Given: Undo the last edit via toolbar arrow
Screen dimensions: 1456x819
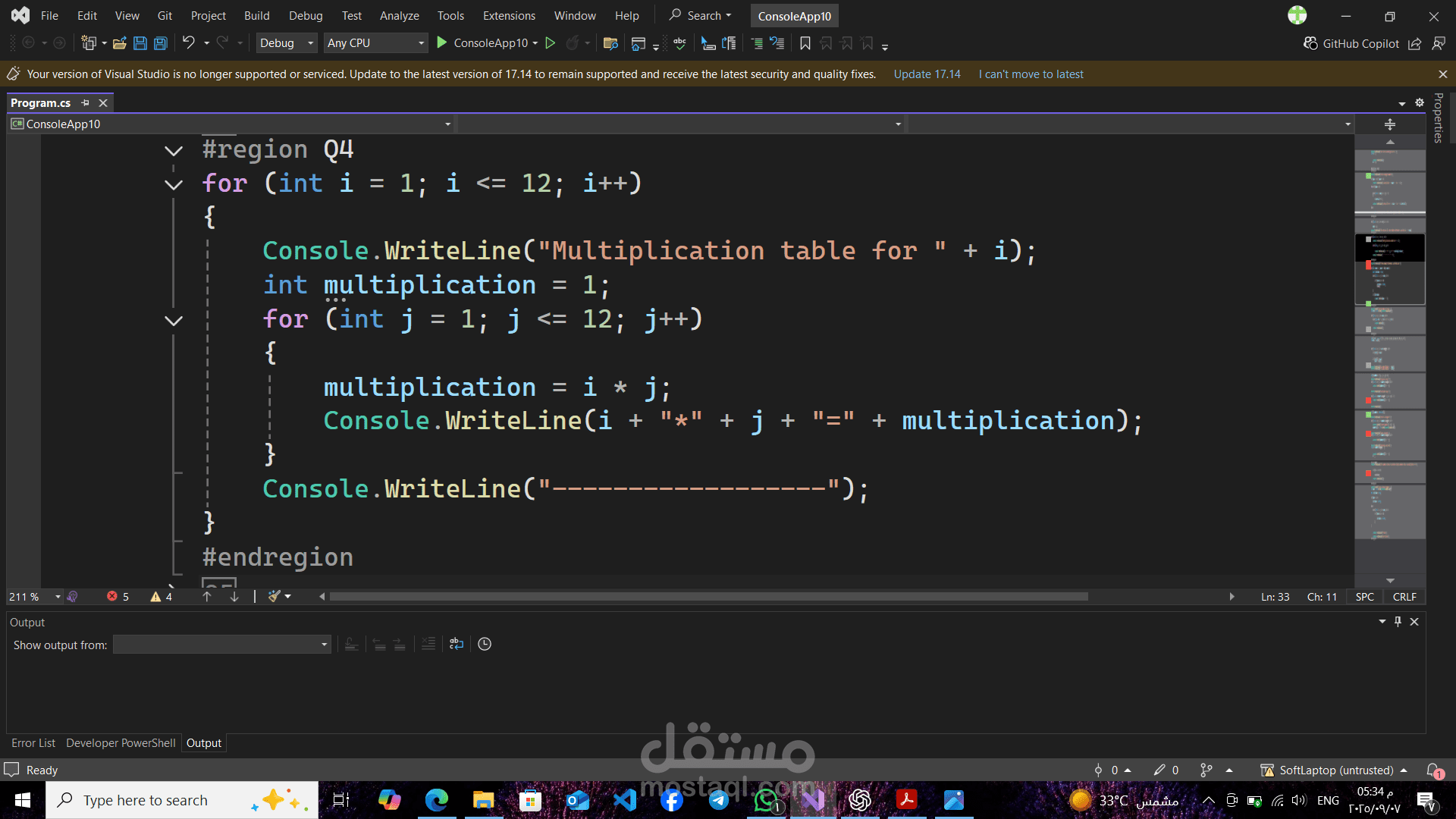Looking at the screenshot, I should click(x=189, y=42).
